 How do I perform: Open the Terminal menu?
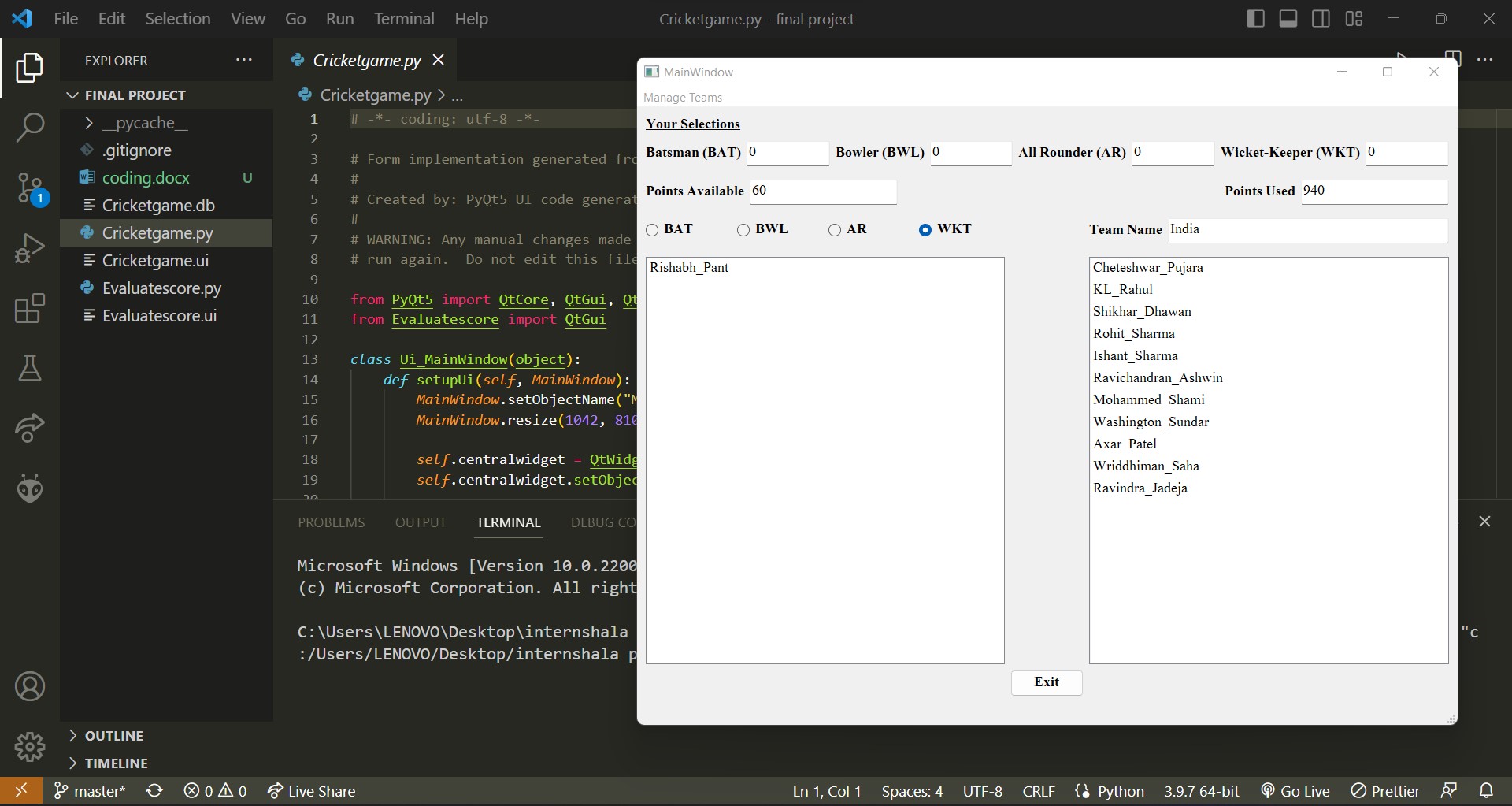pos(404,18)
